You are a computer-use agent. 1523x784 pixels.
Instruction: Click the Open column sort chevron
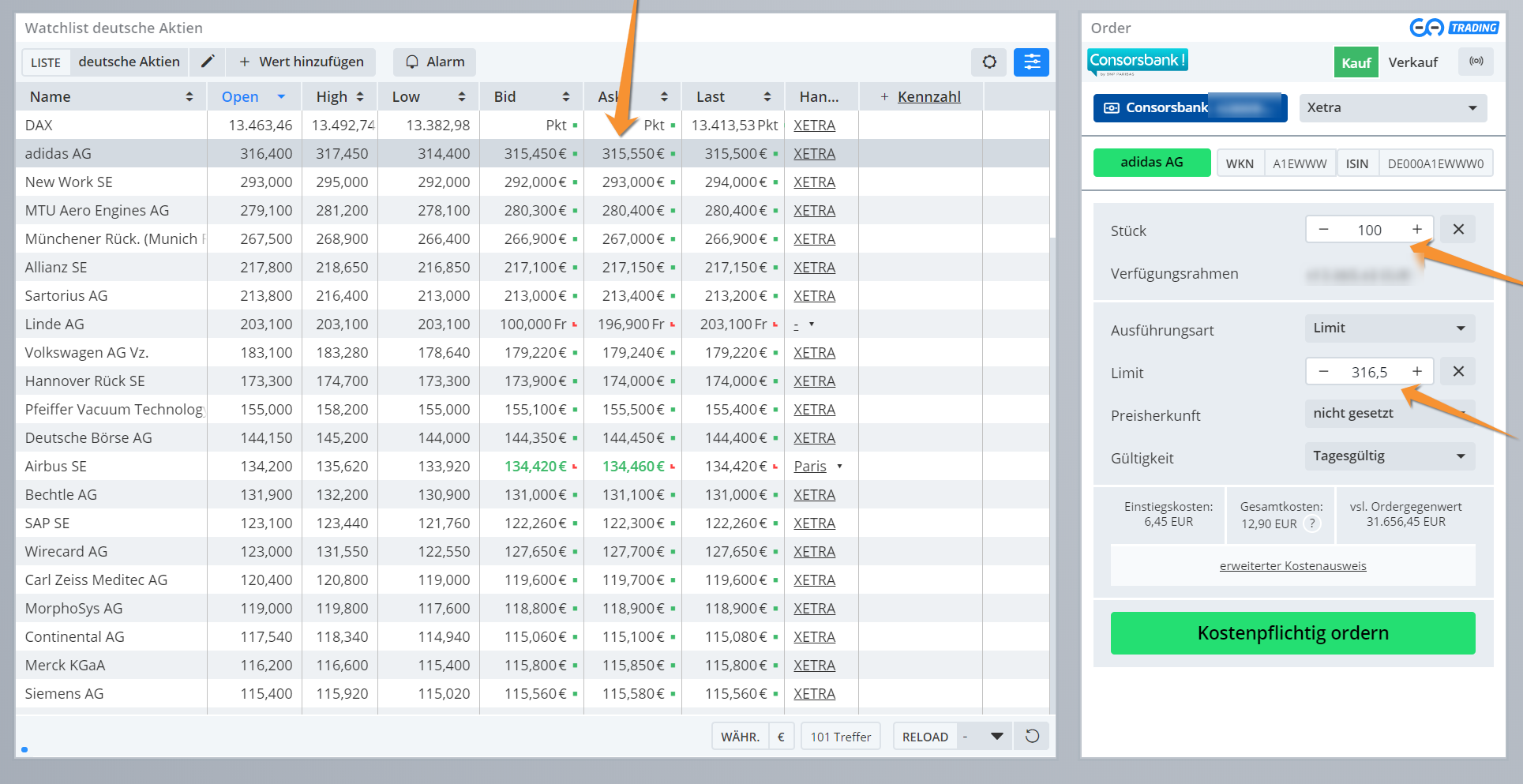(281, 96)
